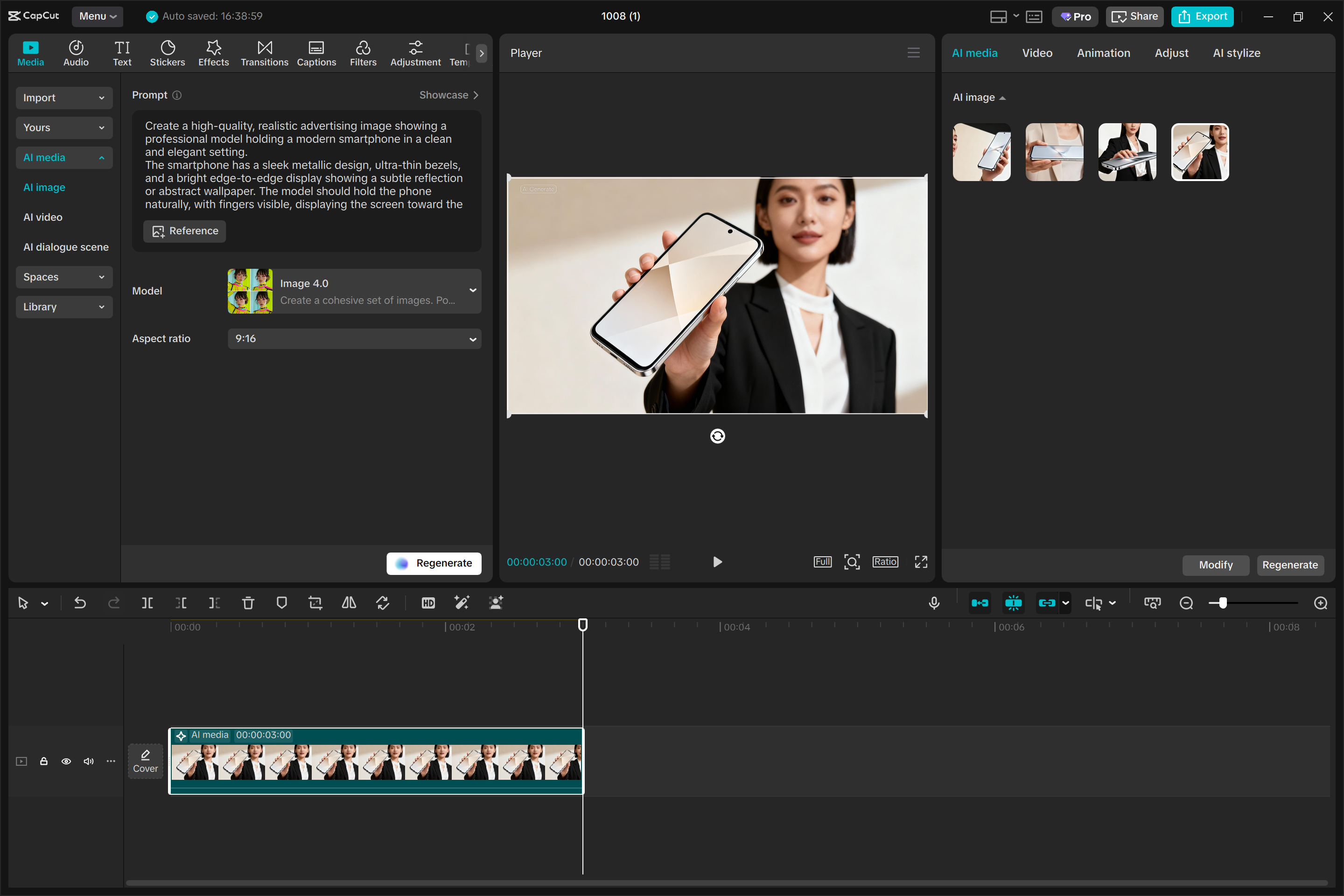Select the fourth AI image thumbnail
The image size is (1344, 896).
pyautogui.click(x=1199, y=152)
